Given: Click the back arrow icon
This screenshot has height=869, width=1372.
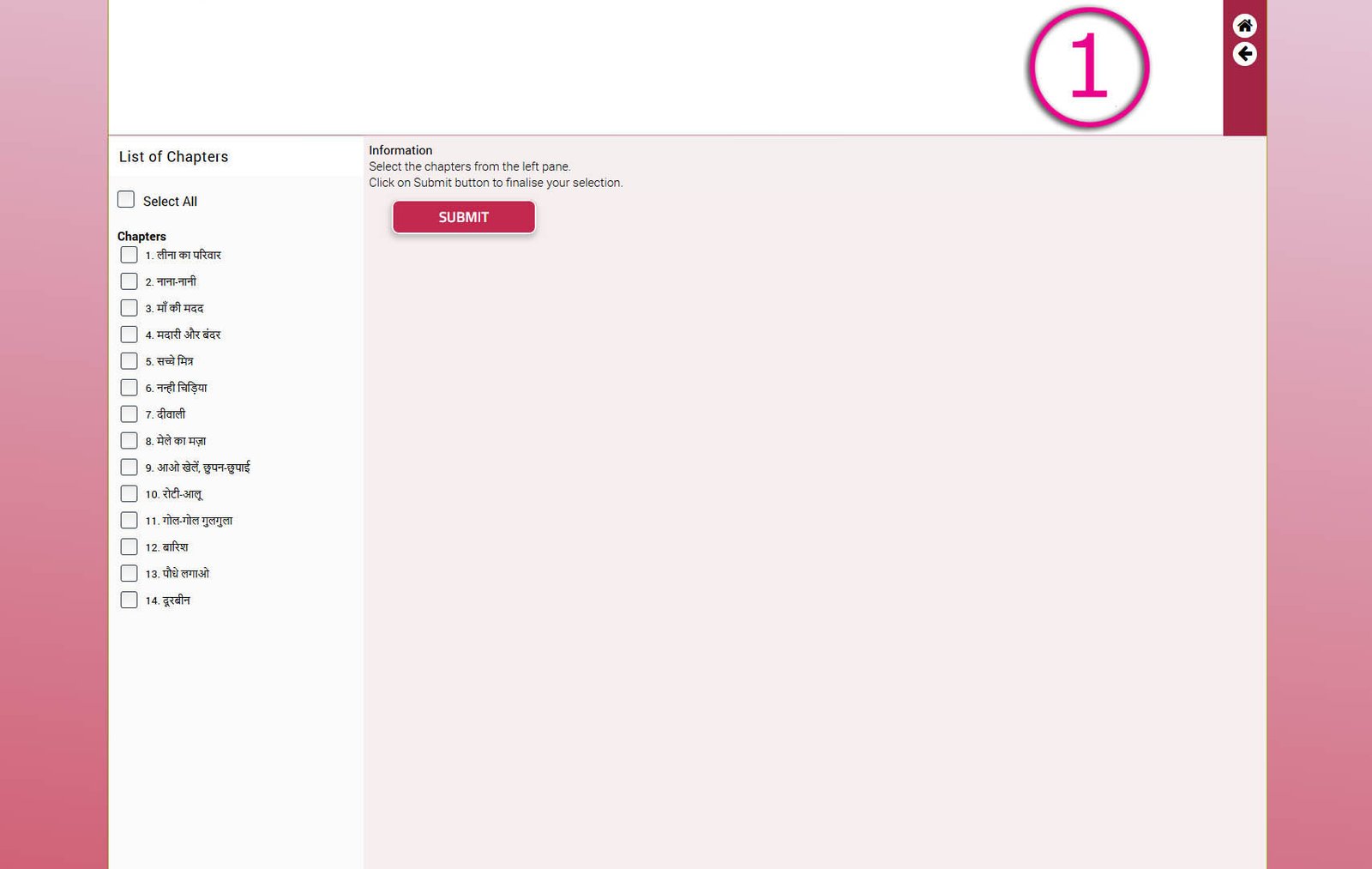Looking at the screenshot, I should pos(1244,54).
